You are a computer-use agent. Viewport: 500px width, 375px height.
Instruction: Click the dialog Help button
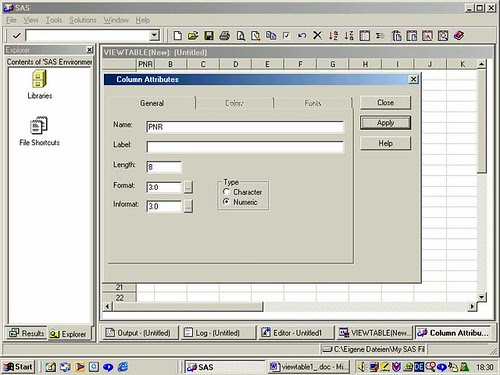(385, 143)
